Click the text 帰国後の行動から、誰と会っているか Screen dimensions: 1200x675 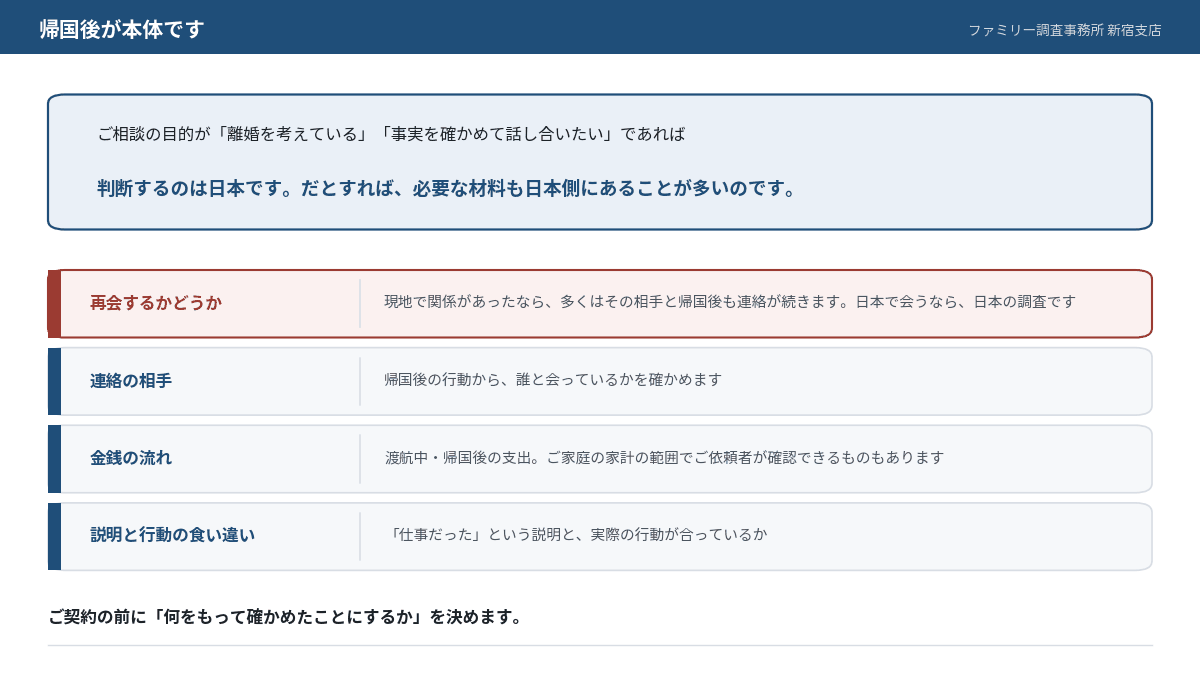pos(553,380)
